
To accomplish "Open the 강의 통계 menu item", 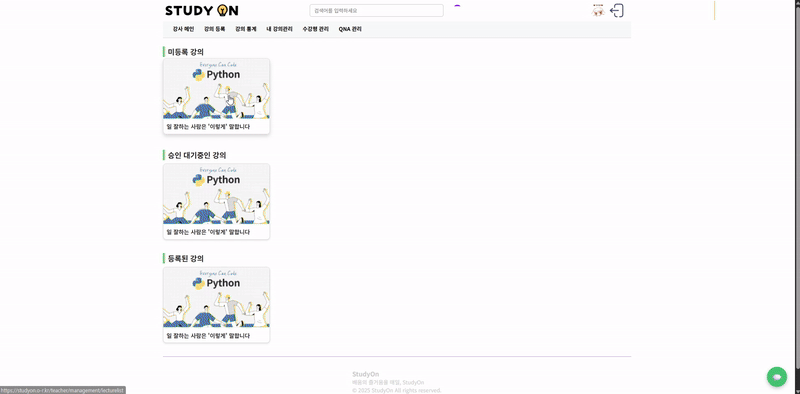I will click(x=245, y=30).
